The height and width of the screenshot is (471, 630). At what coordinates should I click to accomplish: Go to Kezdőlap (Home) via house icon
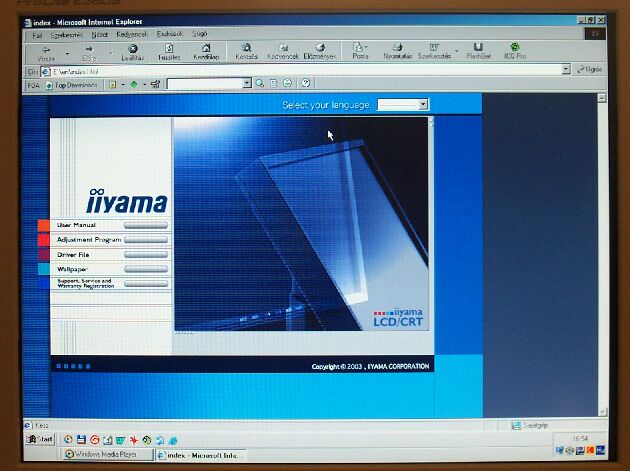click(x=206, y=48)
